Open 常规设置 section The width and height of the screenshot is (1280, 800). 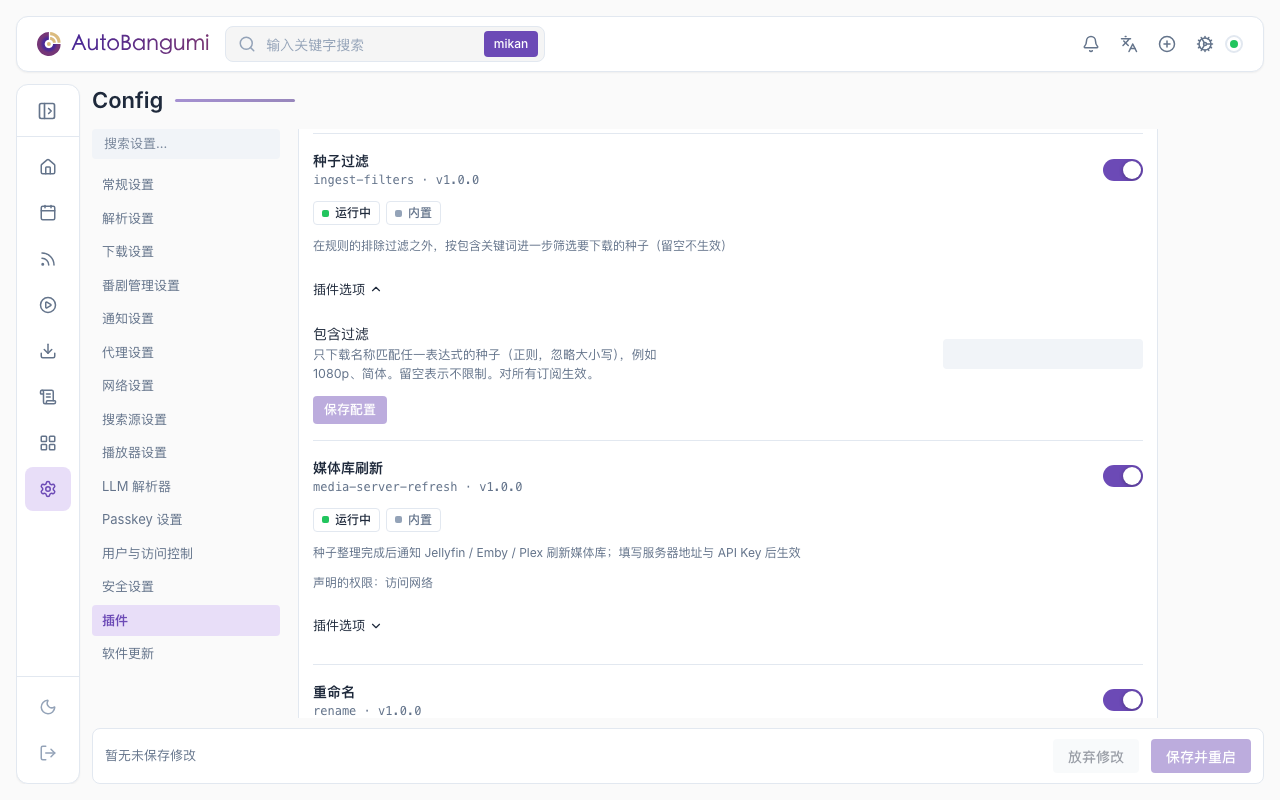point(186,185)
